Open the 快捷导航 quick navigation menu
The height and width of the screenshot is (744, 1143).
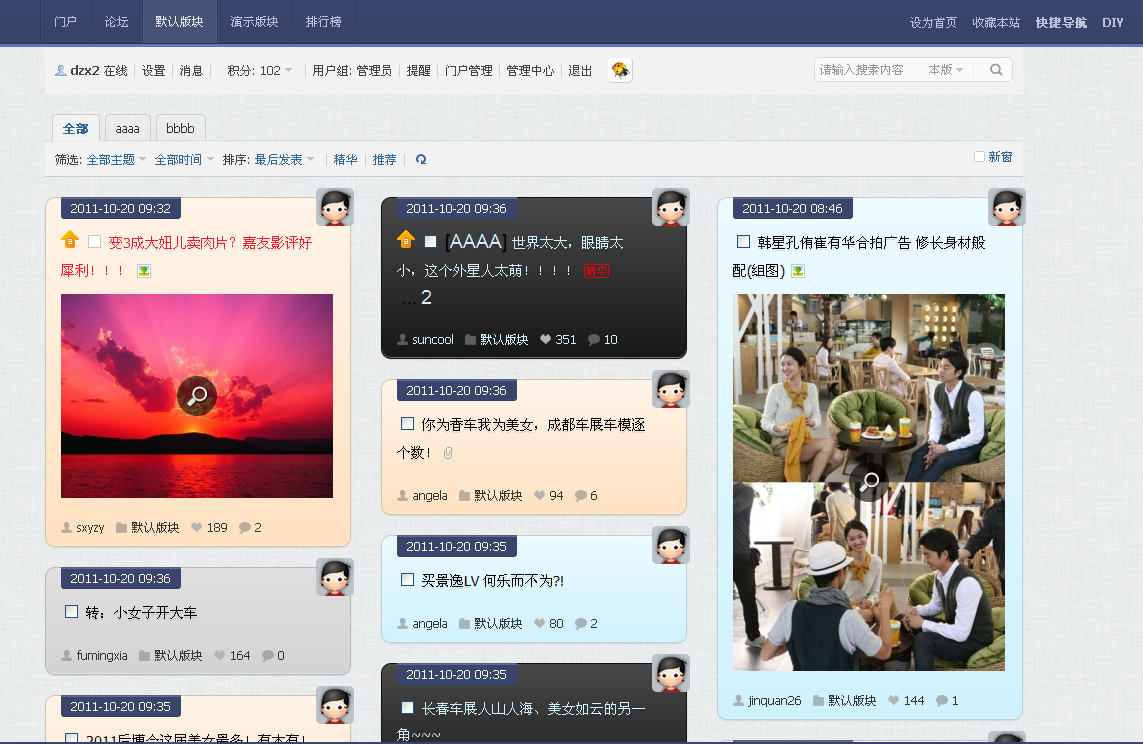coord(1061,23)
